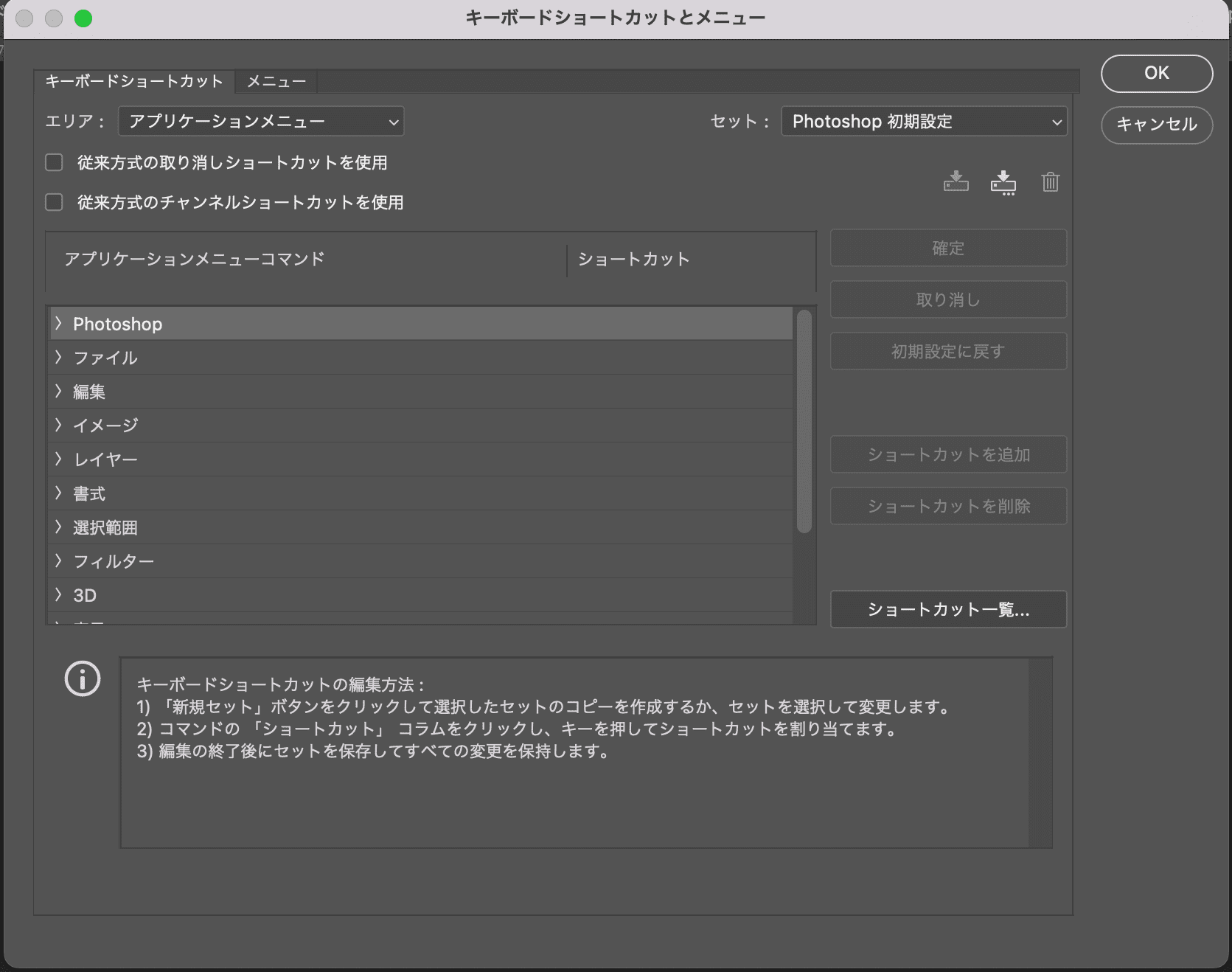Switch to the メニュー tab
Viewport: 1232px width, 972px height.
276,81
